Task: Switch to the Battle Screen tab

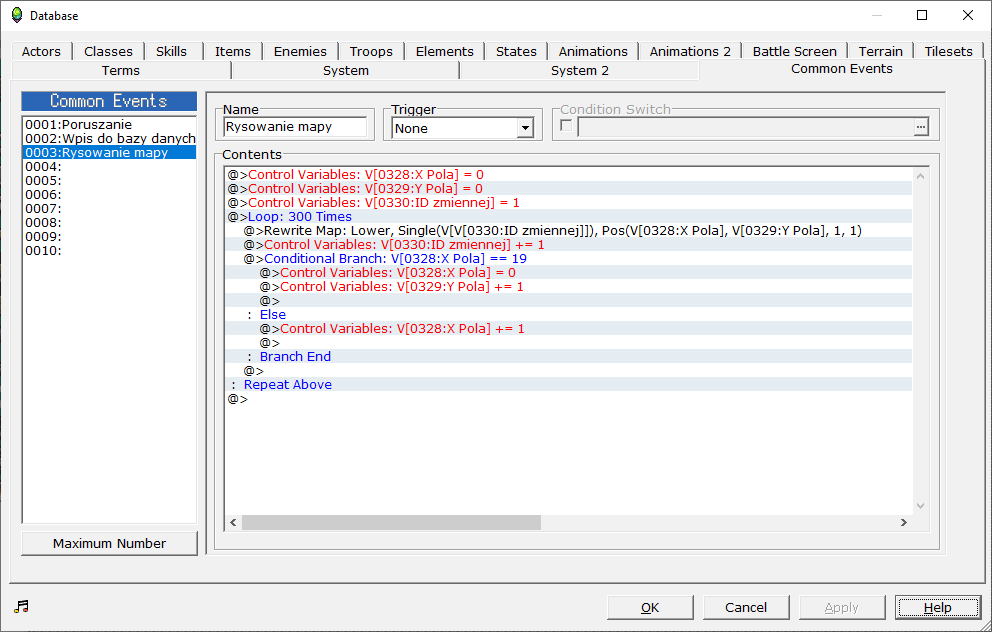Action: point(795,51)
